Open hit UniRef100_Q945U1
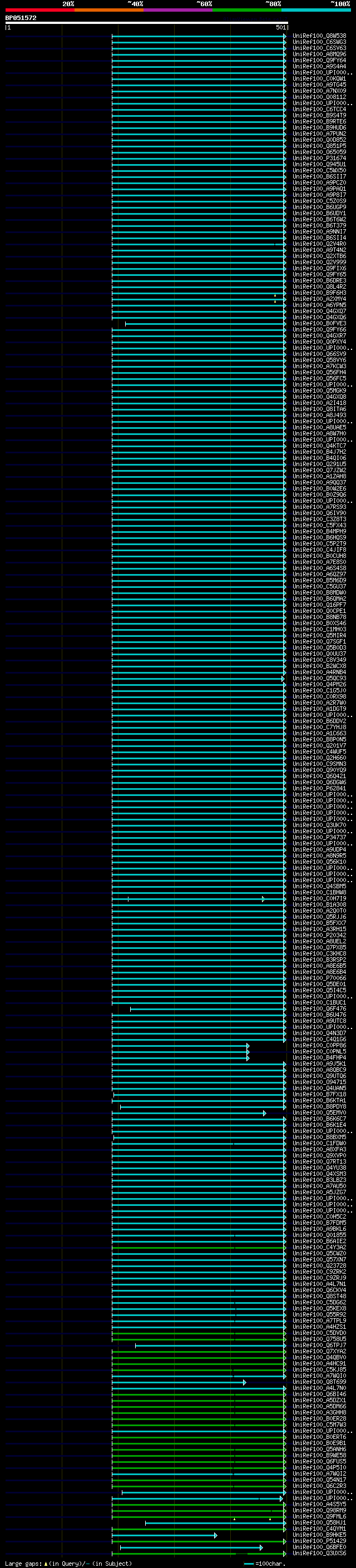 (319, 164)
